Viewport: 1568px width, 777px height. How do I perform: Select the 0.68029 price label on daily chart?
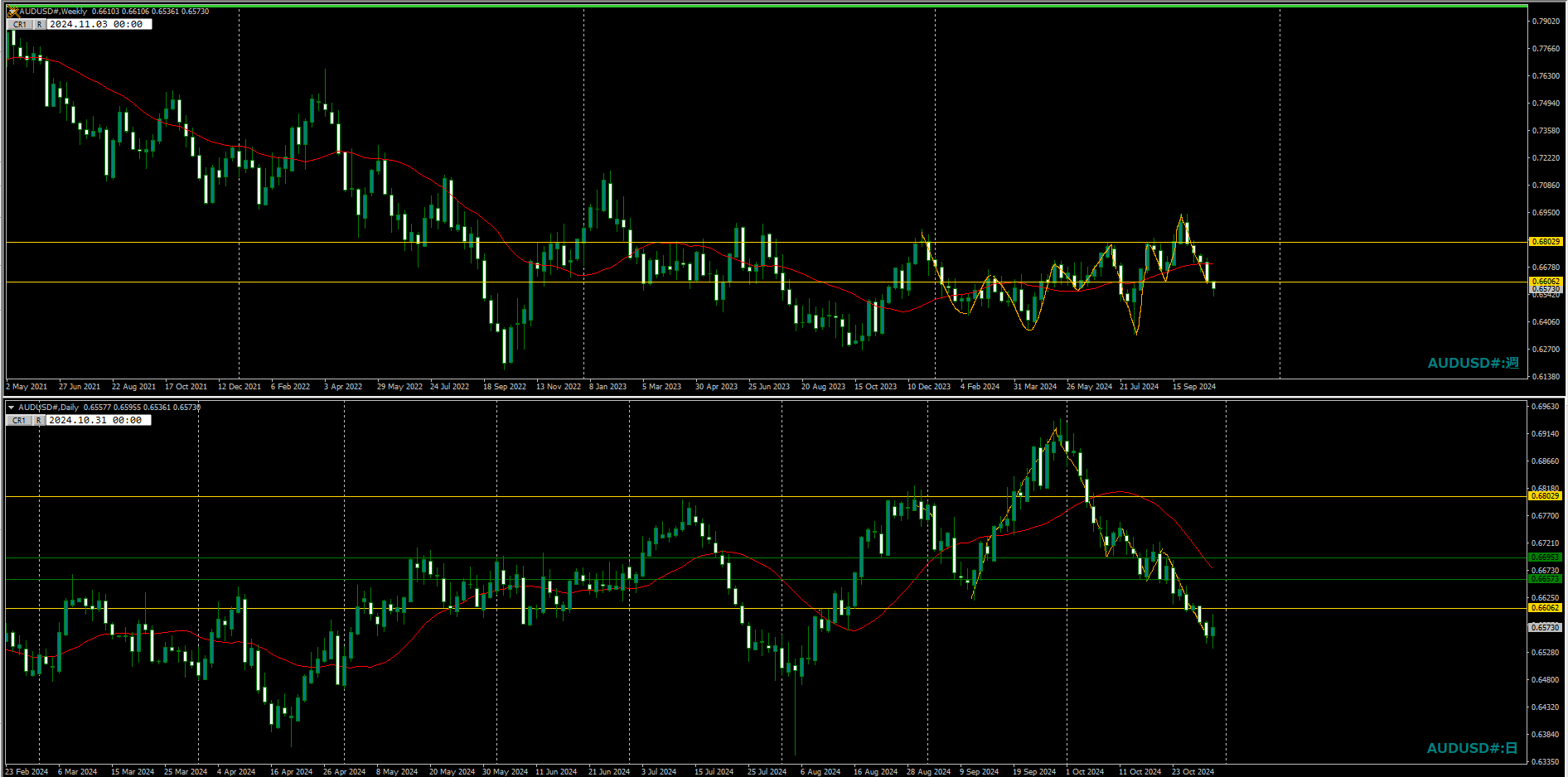pos(1545,496)
